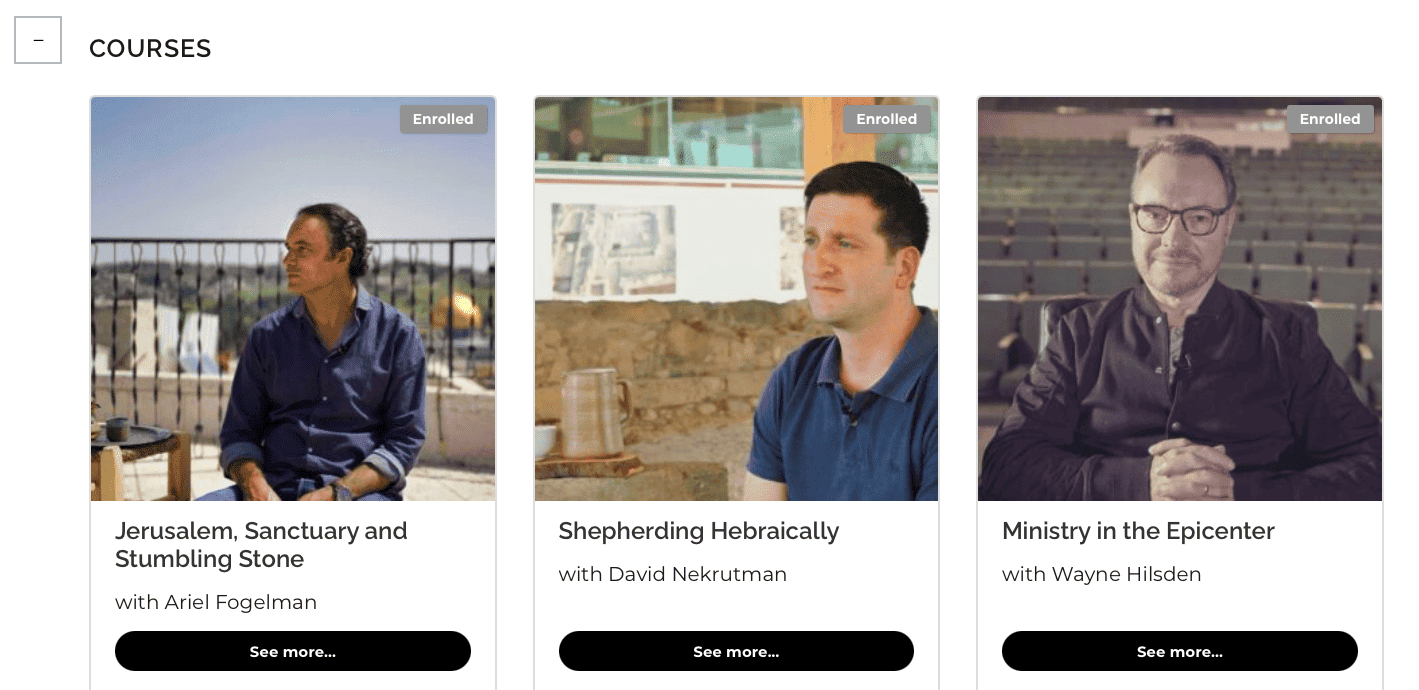The height and width of the screenshot is (690, 1419).
Task: Click Enrolled badge on Jerusalem course card
Action: click(x=443, y=119)
